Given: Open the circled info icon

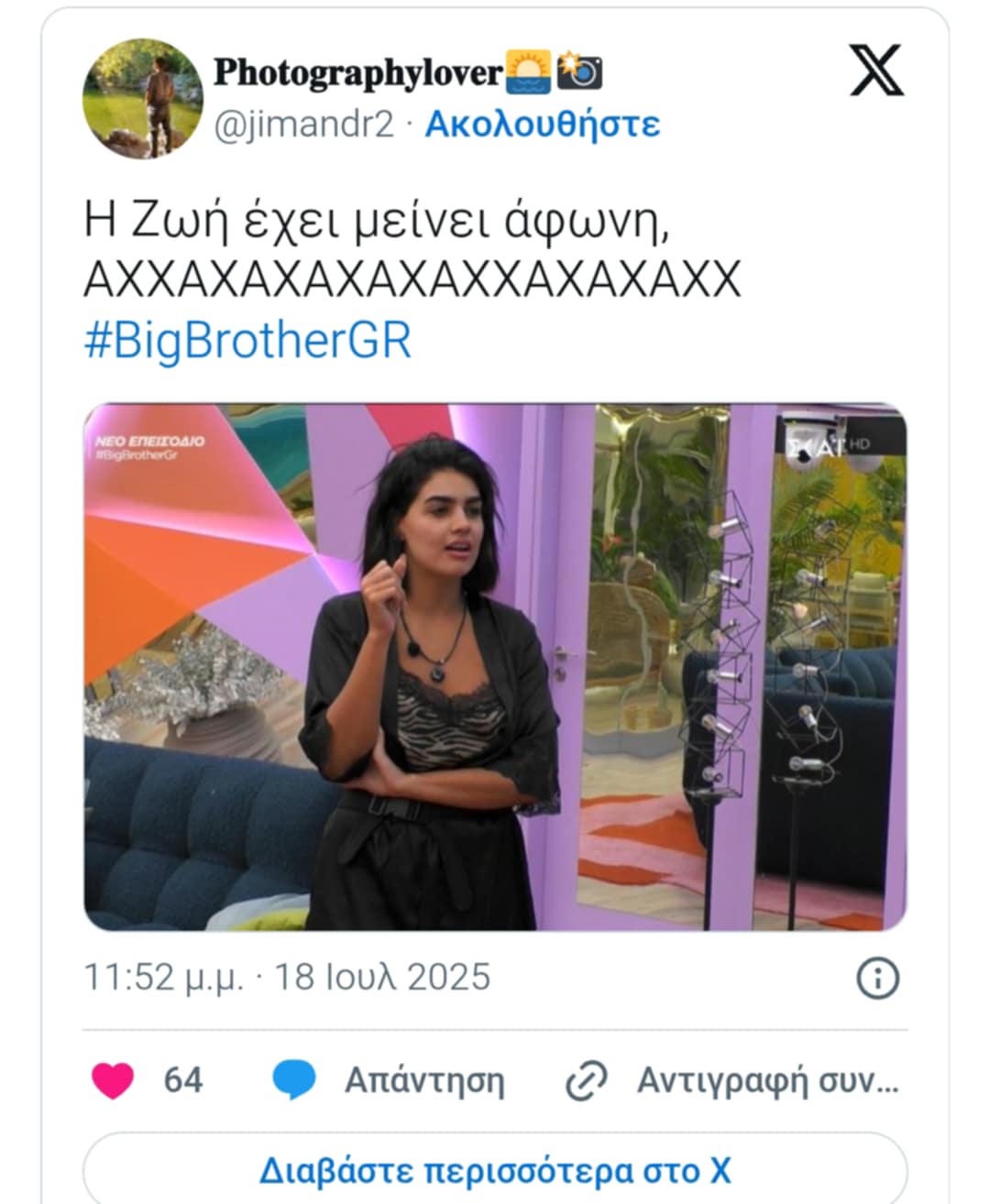Looking at the screenshot, I should (877, 979).
